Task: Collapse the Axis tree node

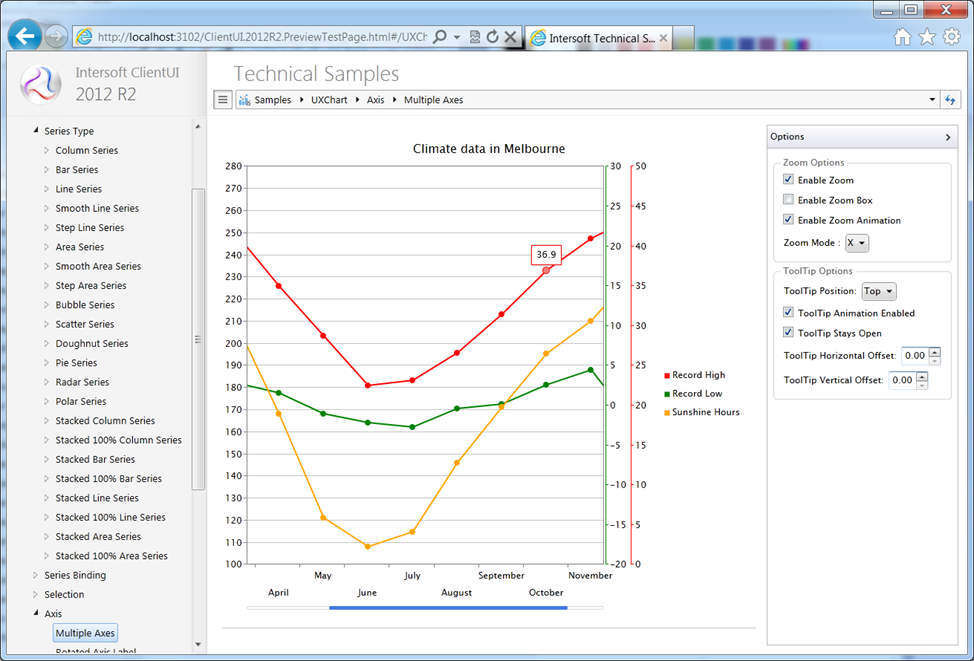Action: pos(35,613)
